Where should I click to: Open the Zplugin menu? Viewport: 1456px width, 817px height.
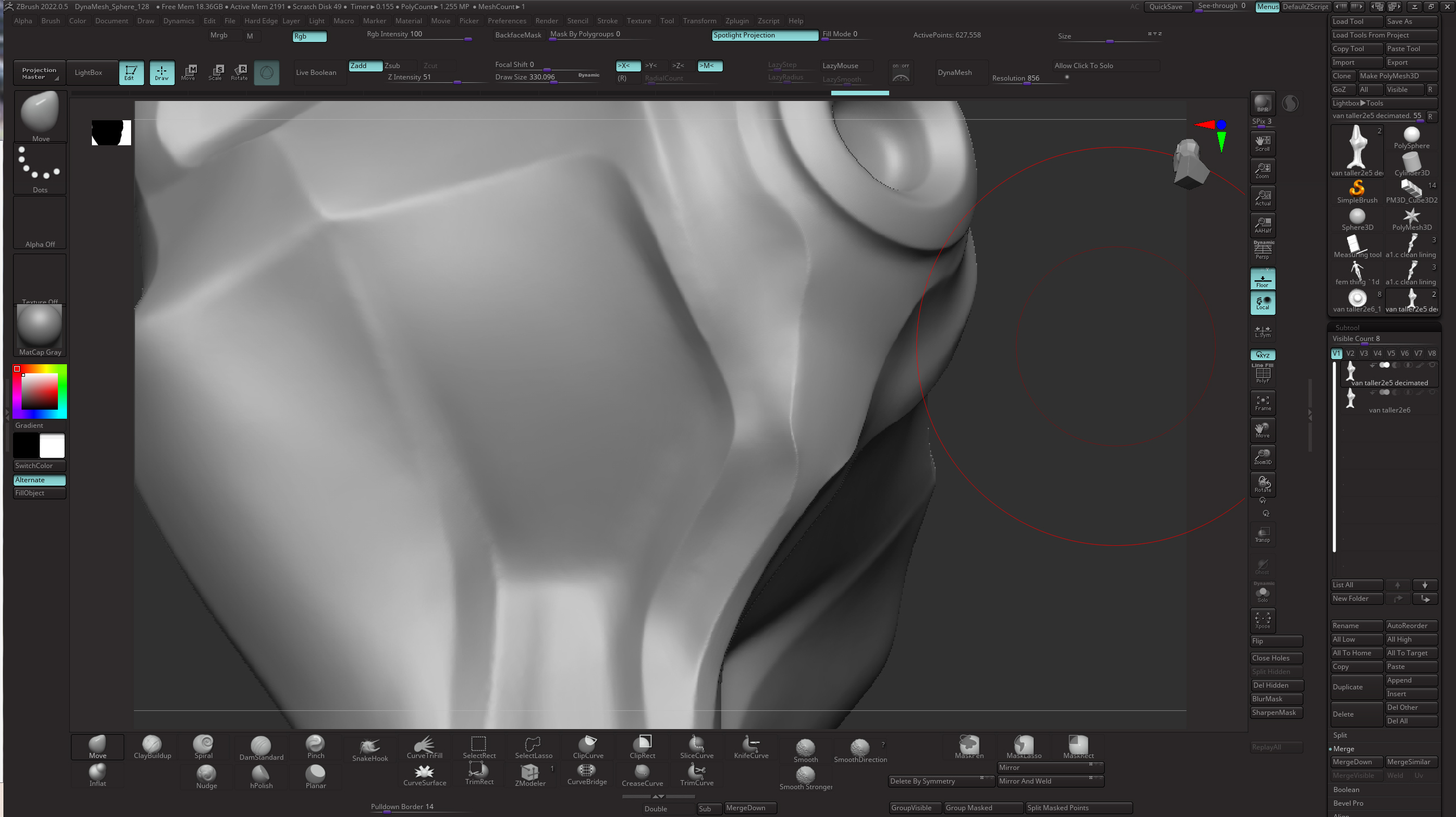(x=737, y=21)
